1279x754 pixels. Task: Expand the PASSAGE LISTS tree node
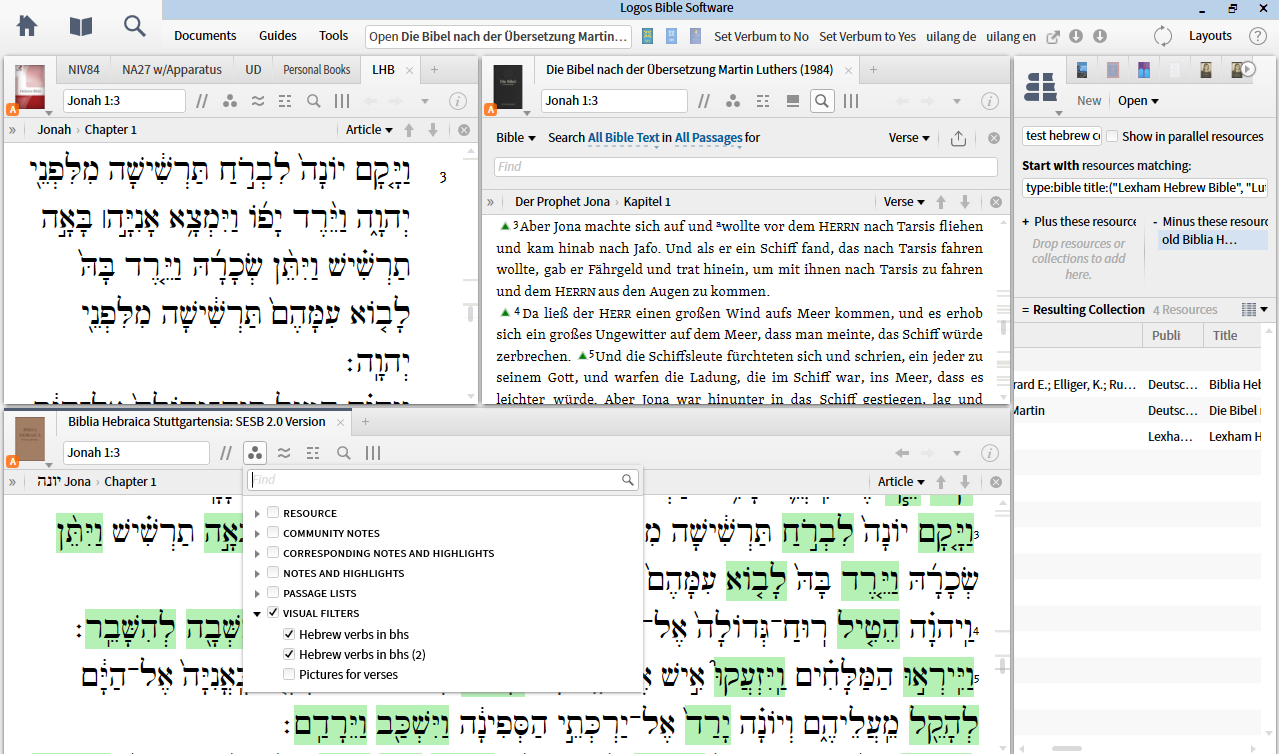point(257,593)
